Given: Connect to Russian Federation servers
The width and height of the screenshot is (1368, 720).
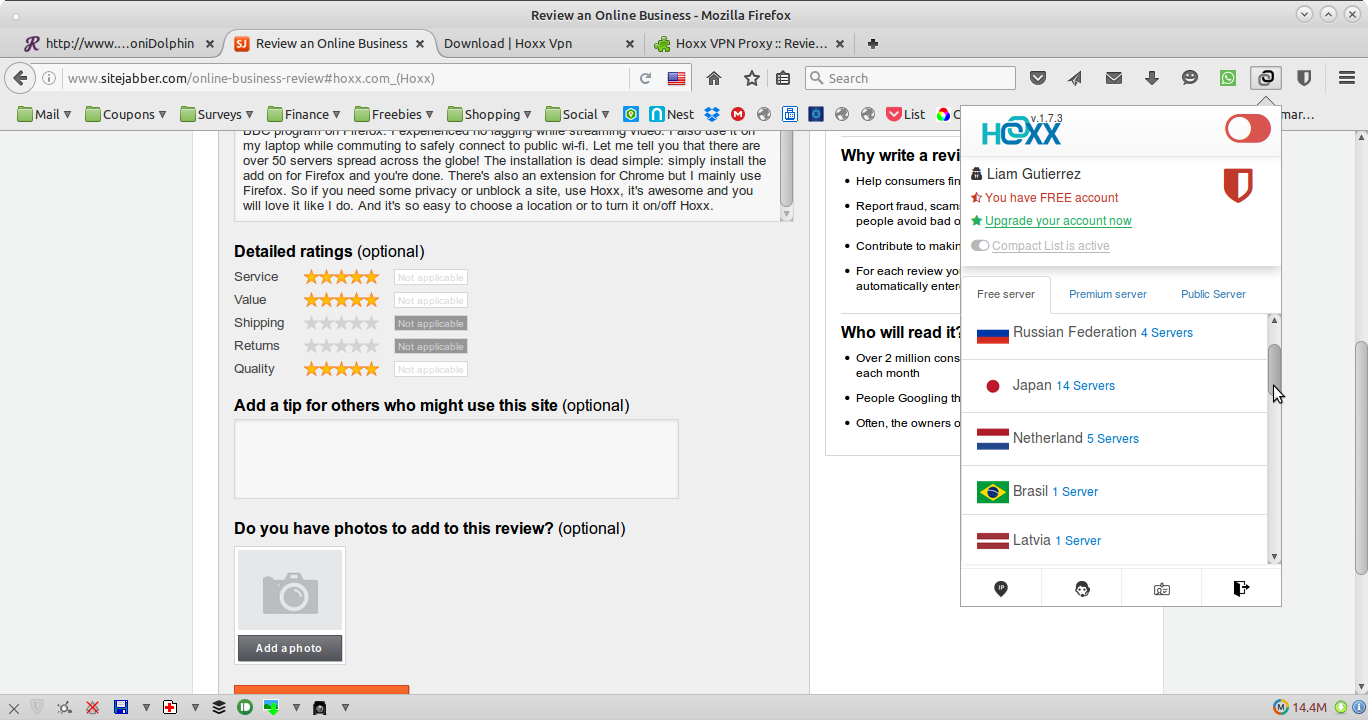Looking at the screenshot, I should tap(1114, 333).
